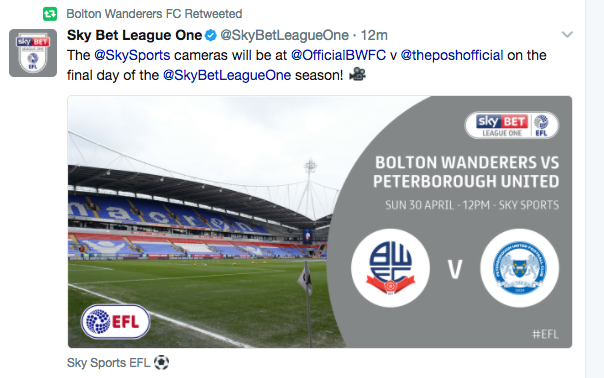Open the @OfficialBWFC mention link
The image size is (604, 378).
338,55
